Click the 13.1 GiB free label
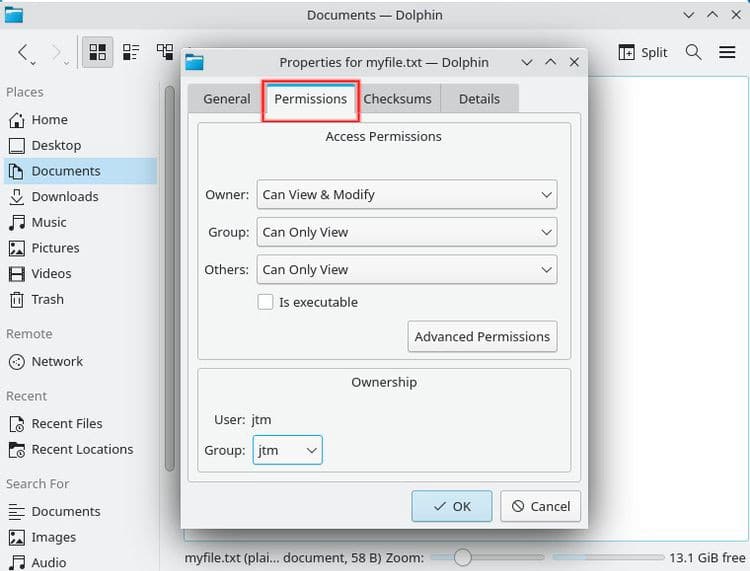750x571 pixels. (707, 558)
